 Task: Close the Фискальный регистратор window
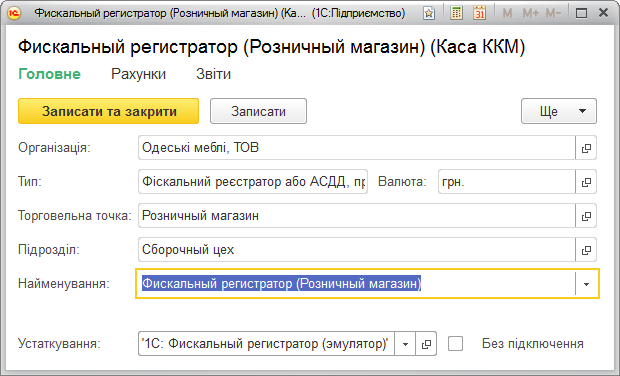pos(603,13)
